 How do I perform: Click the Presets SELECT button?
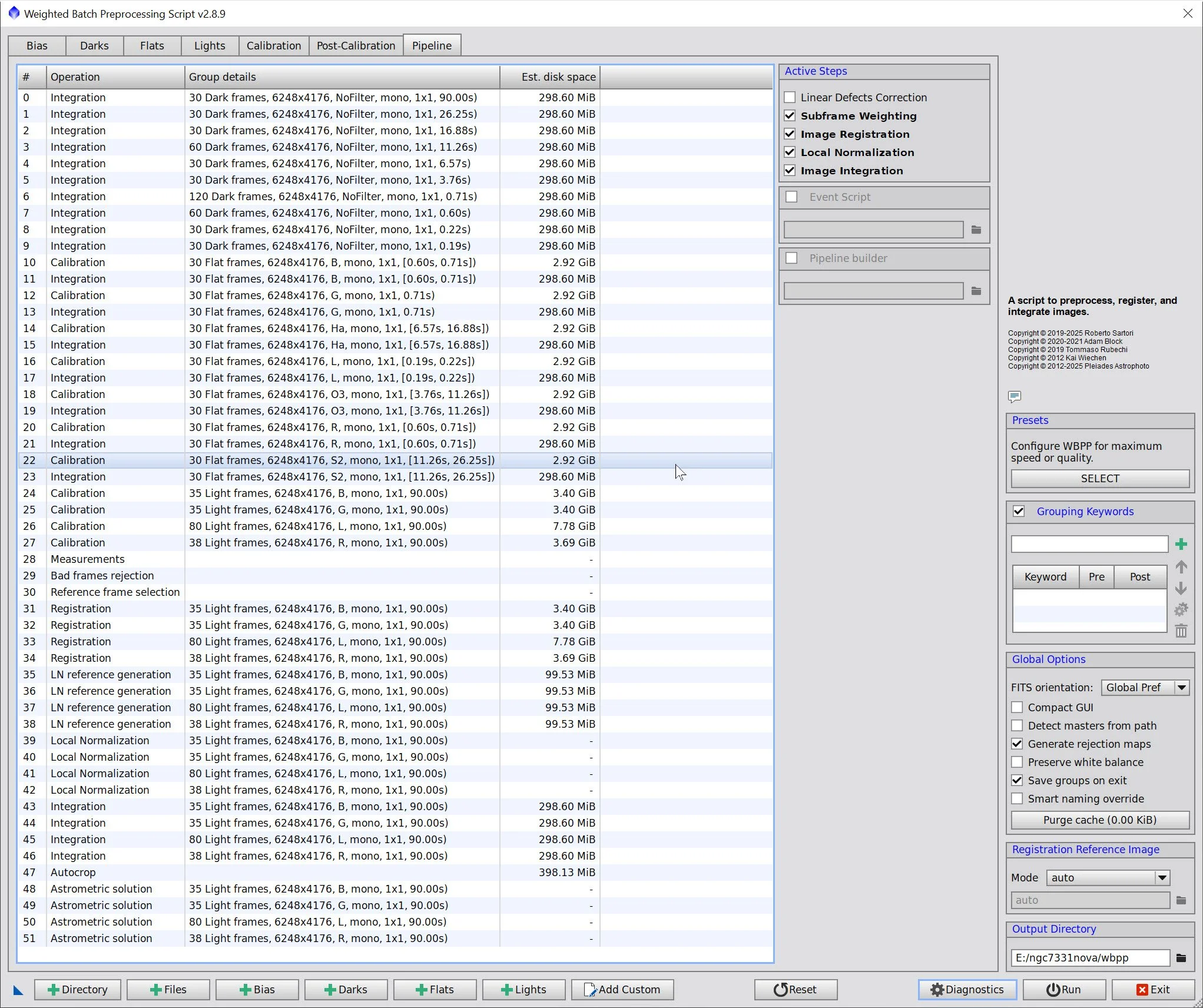(1099, 479)
